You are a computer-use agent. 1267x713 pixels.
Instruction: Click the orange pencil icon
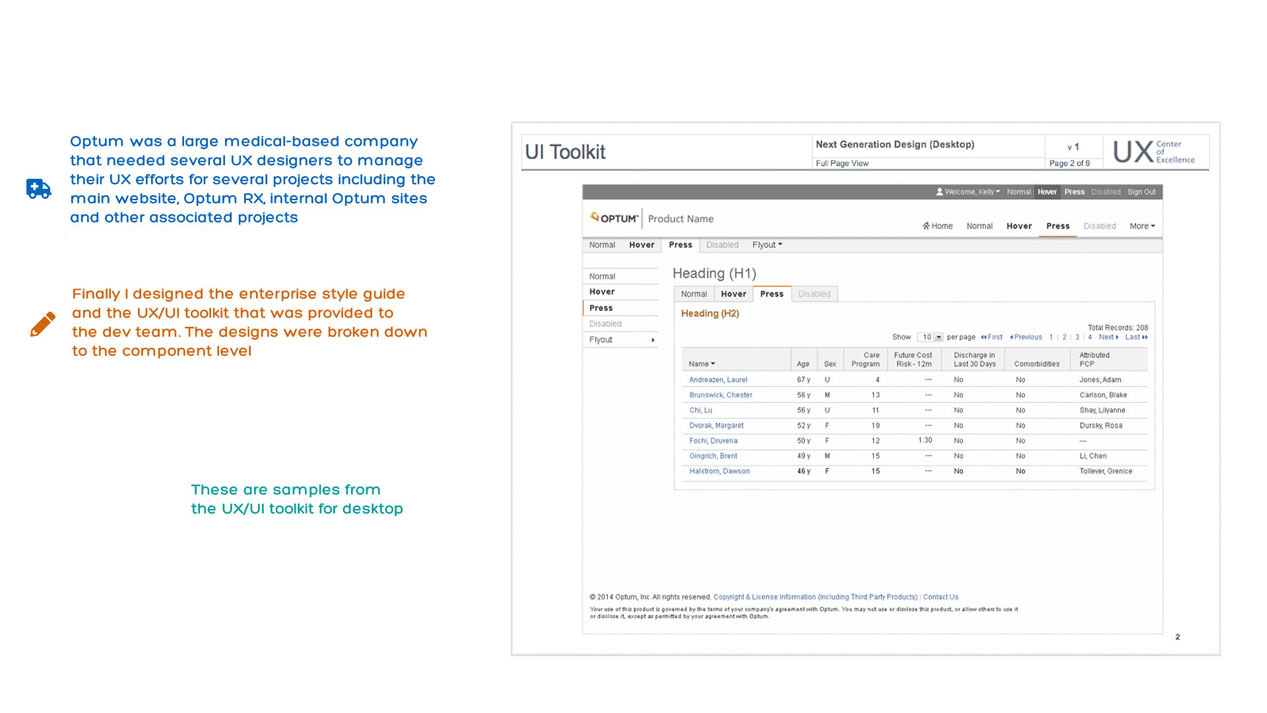pos(42,323)
